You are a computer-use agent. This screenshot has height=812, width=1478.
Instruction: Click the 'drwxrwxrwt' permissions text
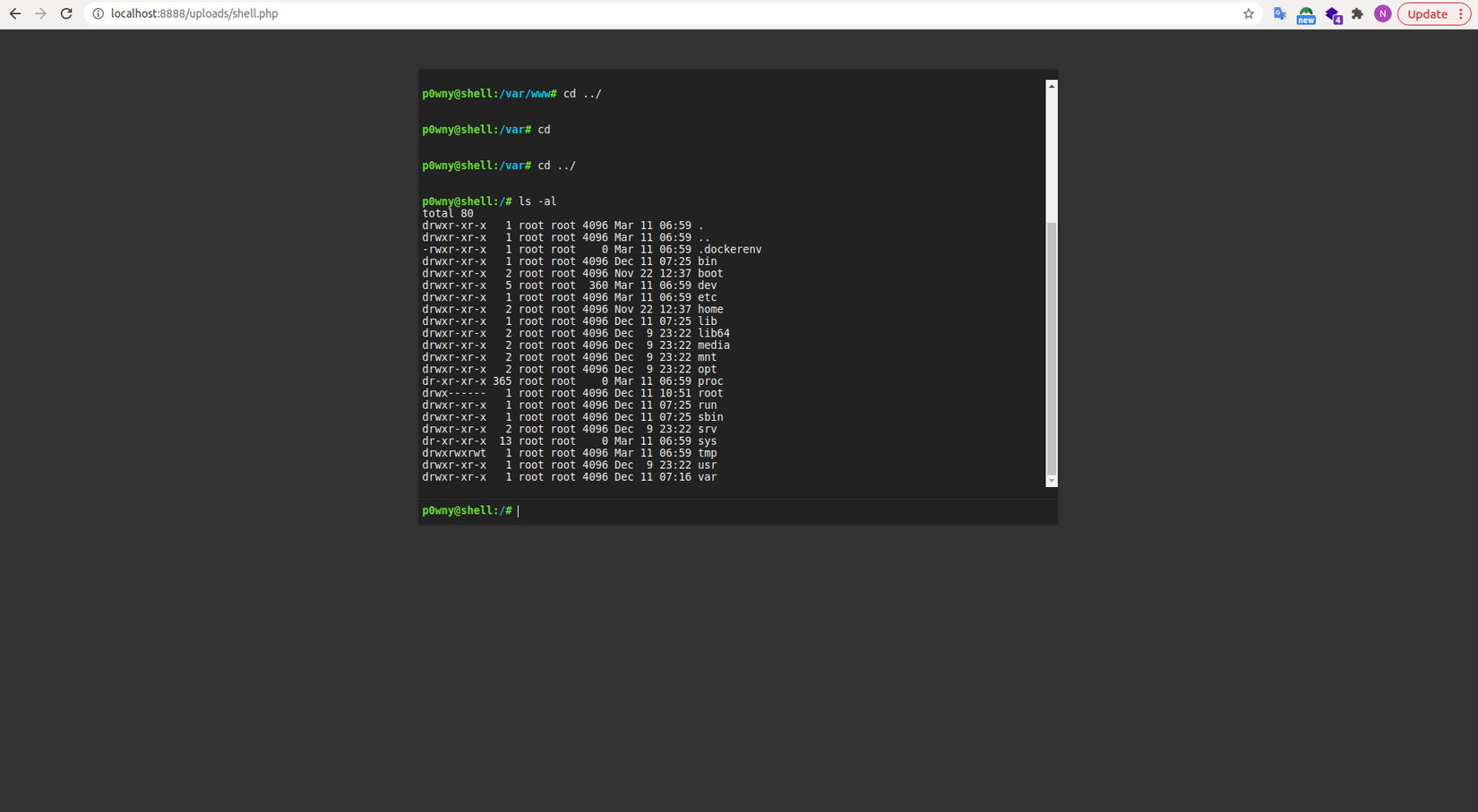point(454,453)
